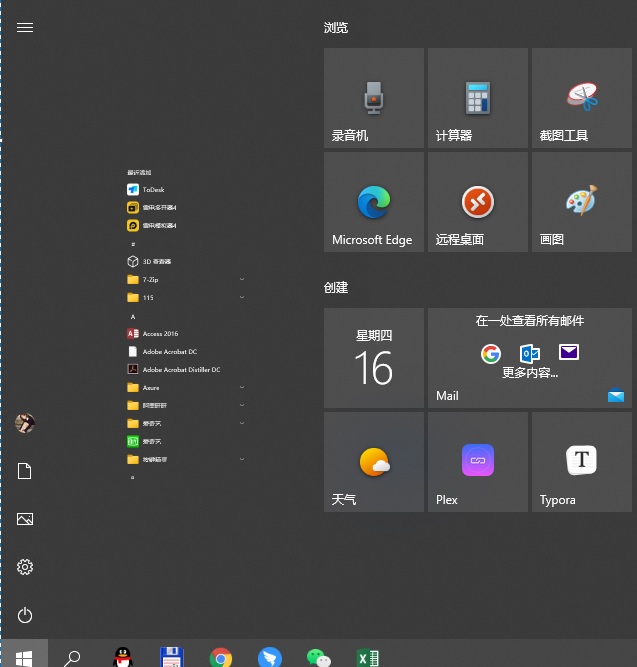Select the 浏览 tile group header
637x667 pixels.
pyautogui.click(x=336, y=28)
